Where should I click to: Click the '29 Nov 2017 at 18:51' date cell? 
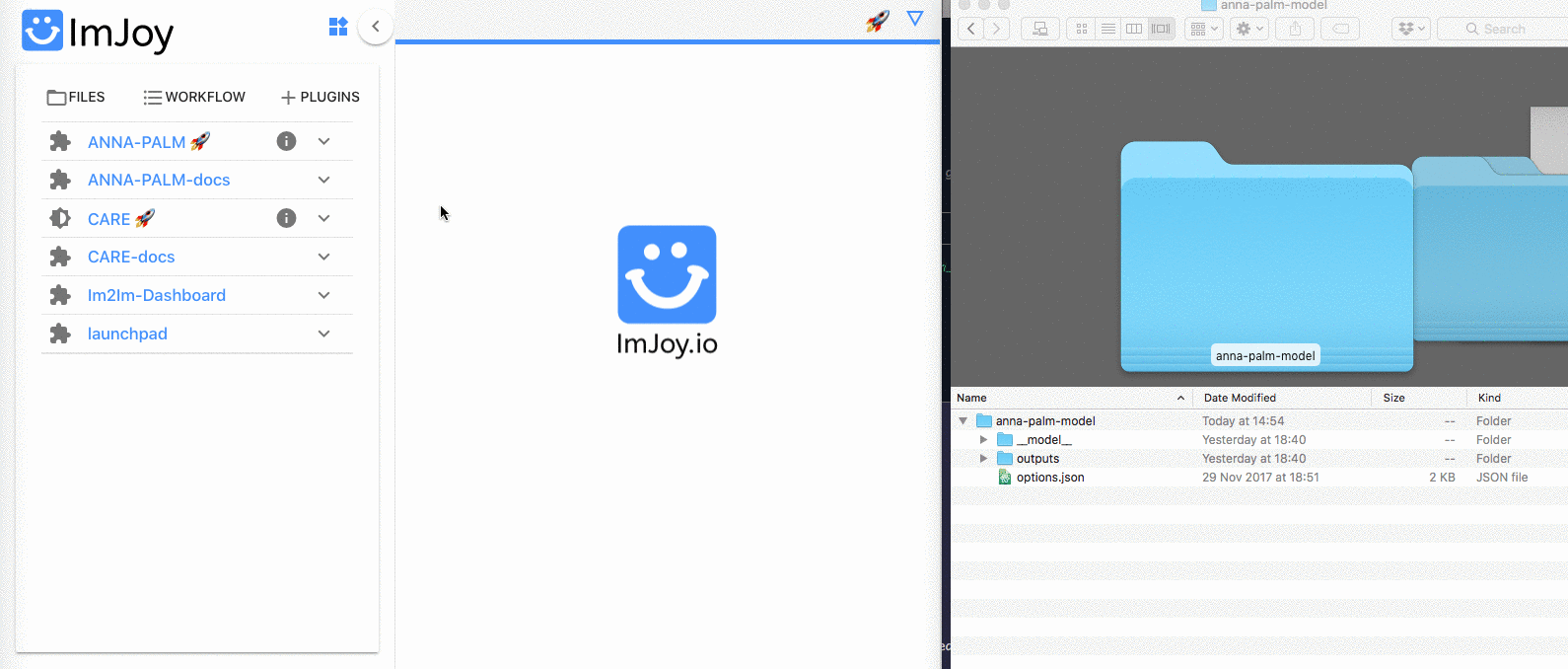click(1260, 478)
